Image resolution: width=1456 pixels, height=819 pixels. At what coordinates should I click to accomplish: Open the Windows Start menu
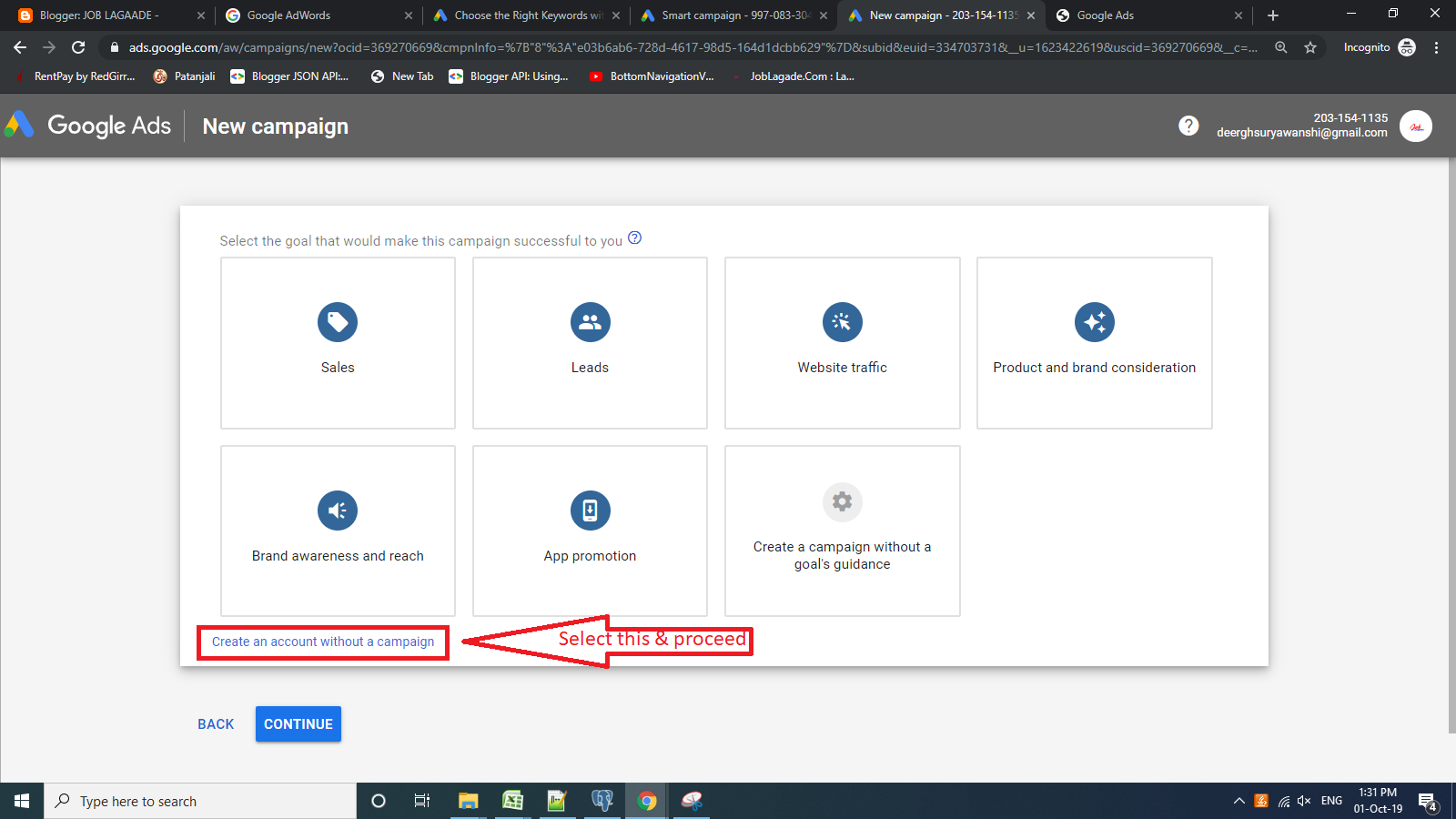click(22, 801)
